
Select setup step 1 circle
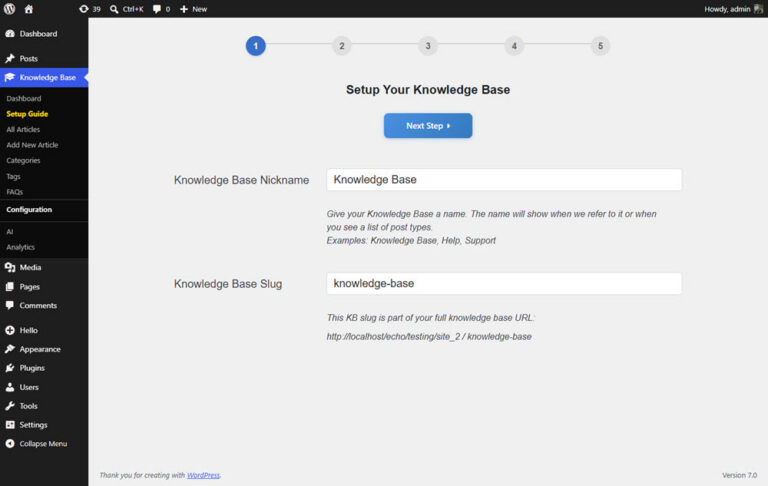pyautogui.click(x=256, y=46)
